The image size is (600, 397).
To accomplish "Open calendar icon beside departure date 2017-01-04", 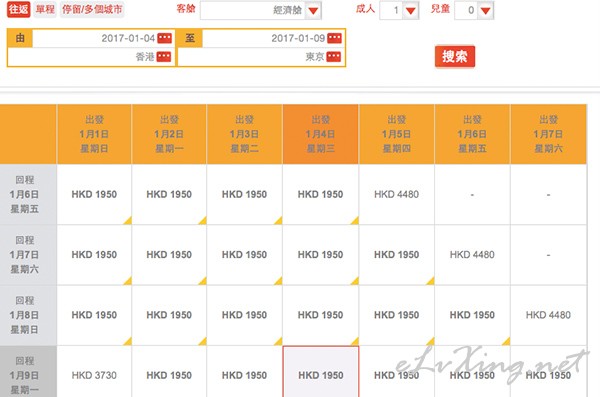I will pyautogui.click(x=165, y=38).
